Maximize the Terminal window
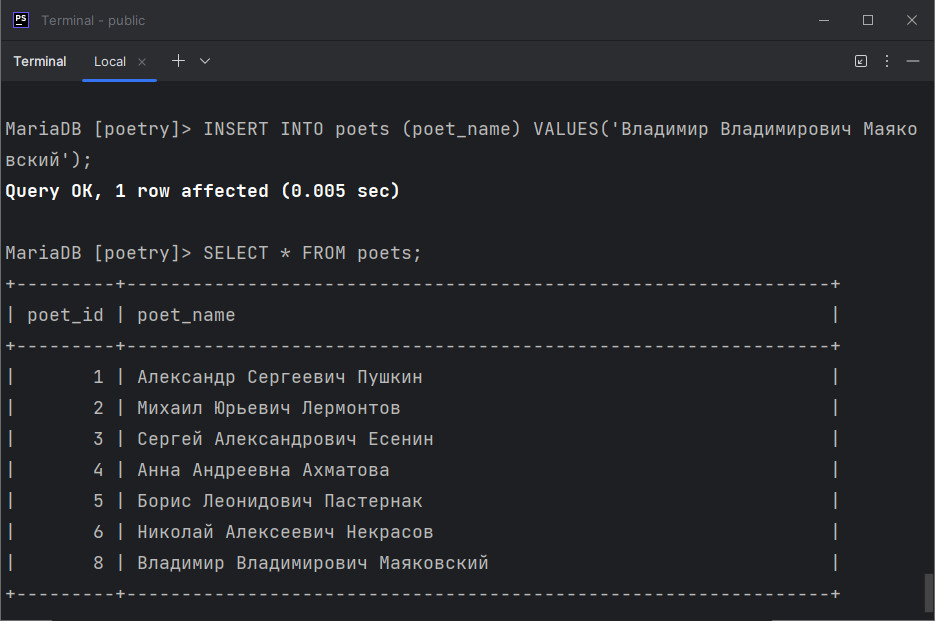The width and height of the screenshot is (935, 621). click(868, 20)
